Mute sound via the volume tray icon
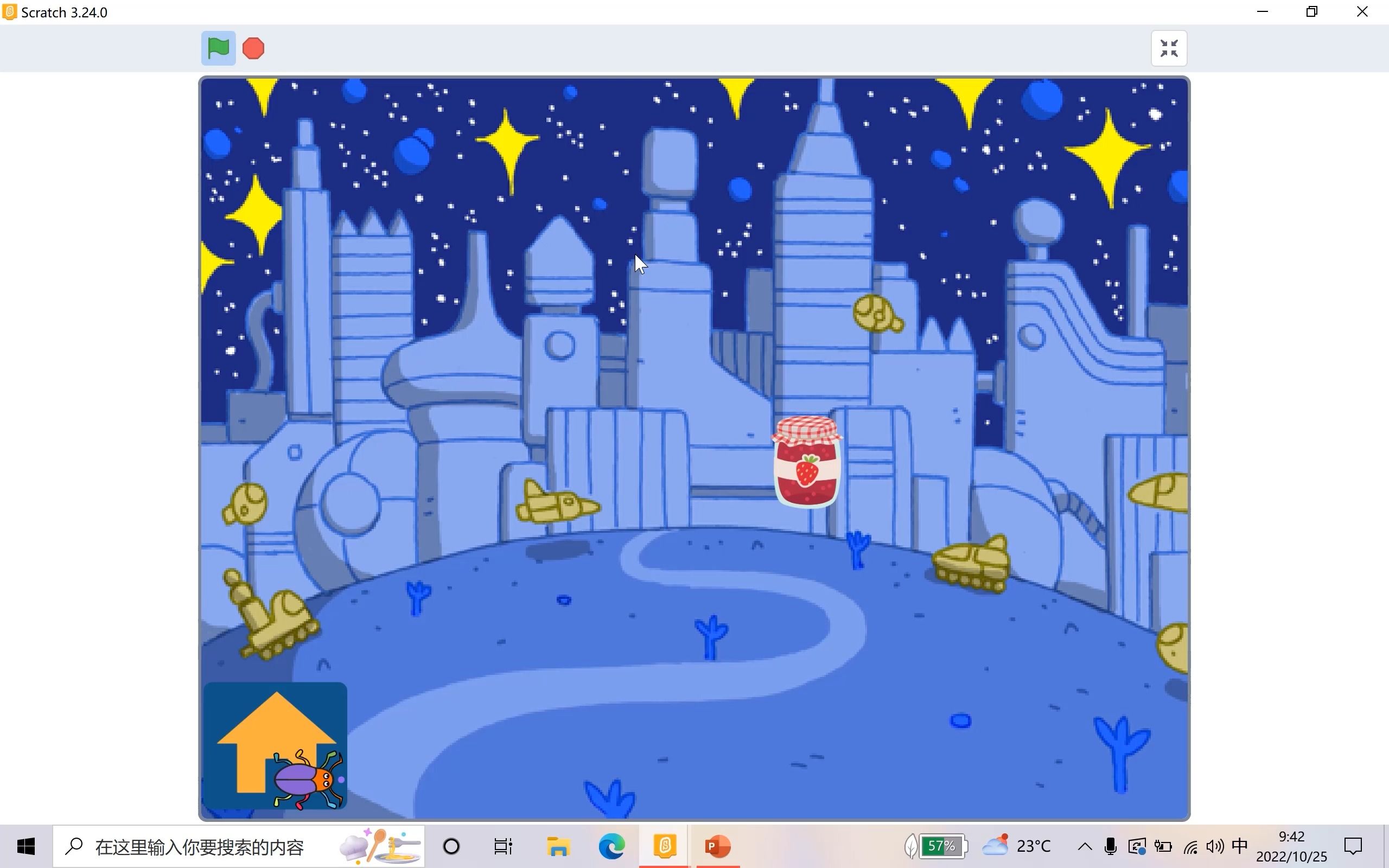Image resolution: width=1389 pixels, height=868 pixels. coord(1214,845)
